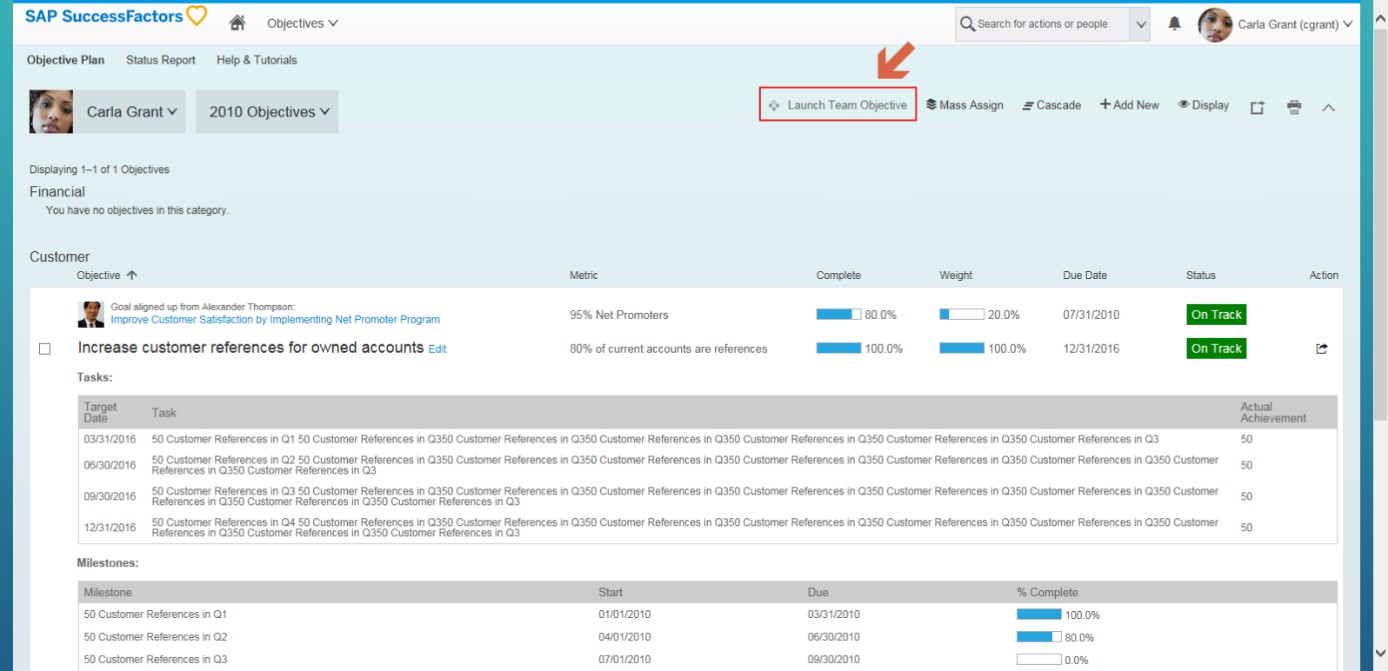1388x671 pixels.
Task: Switch to the Status Report tab
Action: (160, 60)
